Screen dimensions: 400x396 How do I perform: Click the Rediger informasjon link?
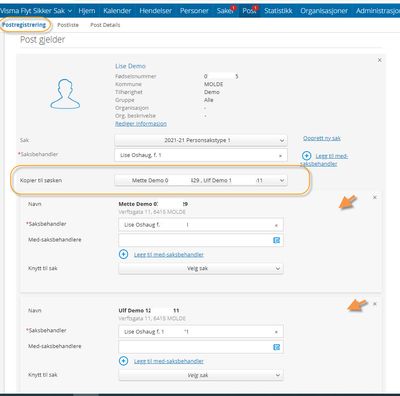coord(141,124)
